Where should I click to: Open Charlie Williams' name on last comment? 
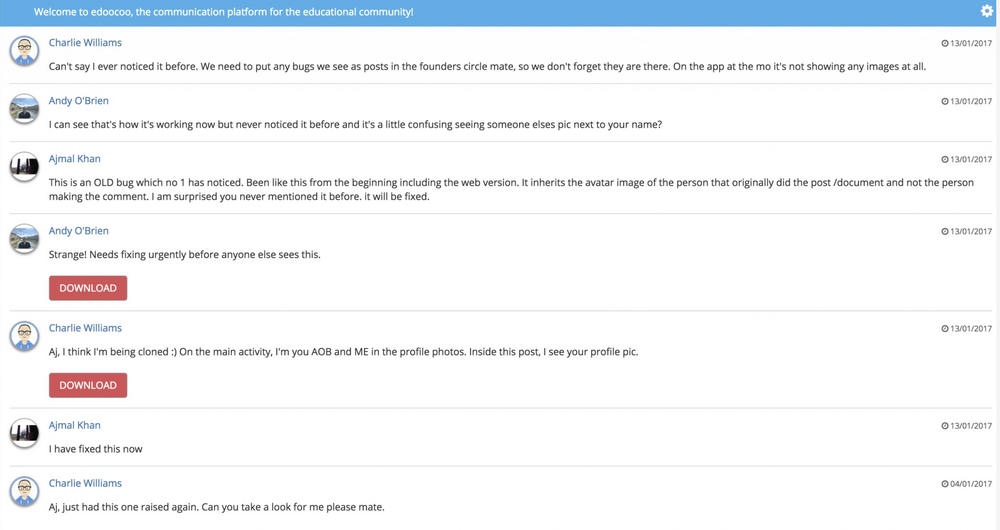(85, 483)
